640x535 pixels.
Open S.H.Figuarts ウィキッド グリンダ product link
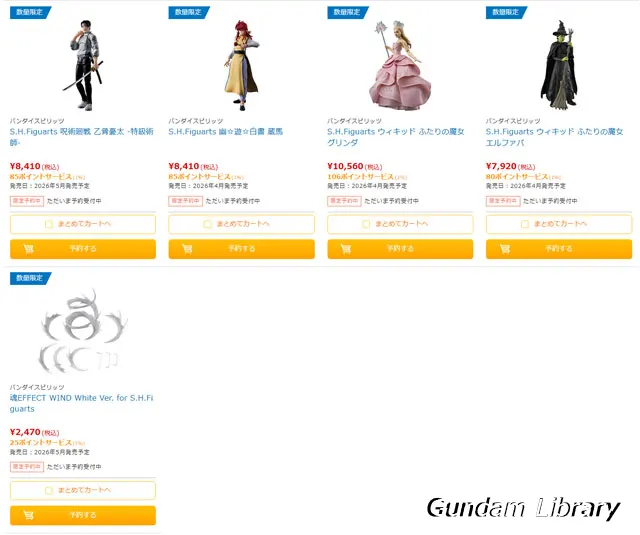[x=396, y=137]
